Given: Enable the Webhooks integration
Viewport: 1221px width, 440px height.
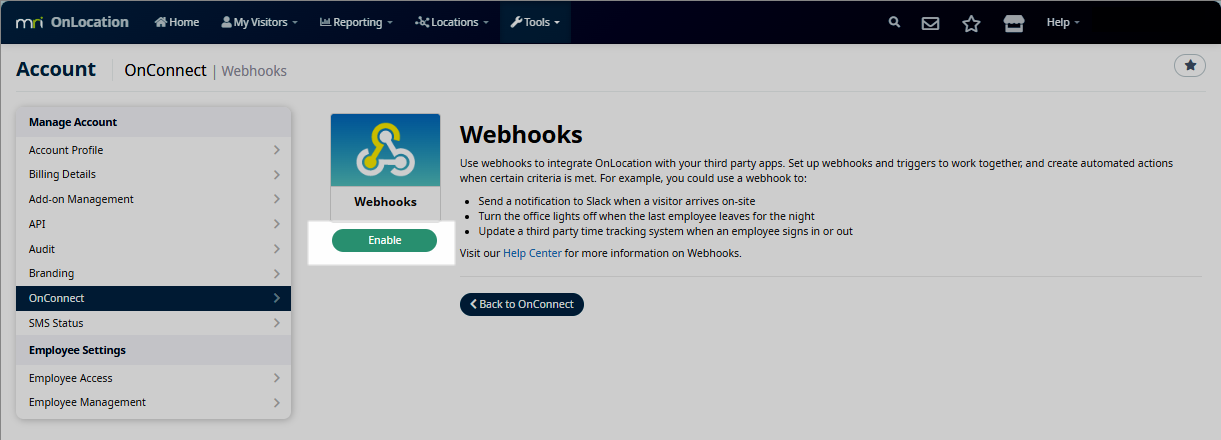Looking at the screenshot, I should click(384, 240).
